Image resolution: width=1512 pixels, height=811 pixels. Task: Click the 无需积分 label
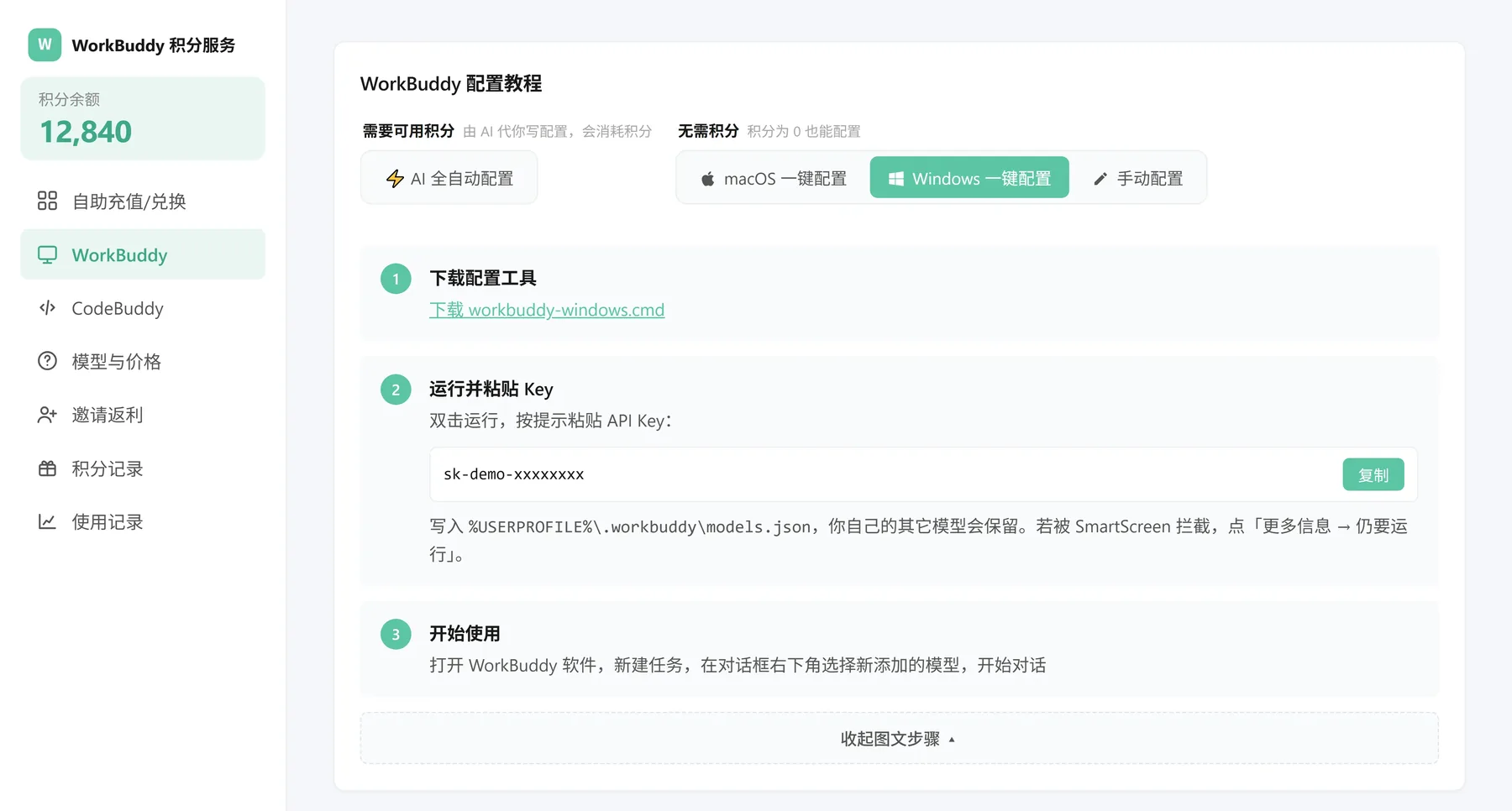click(708, 131)
